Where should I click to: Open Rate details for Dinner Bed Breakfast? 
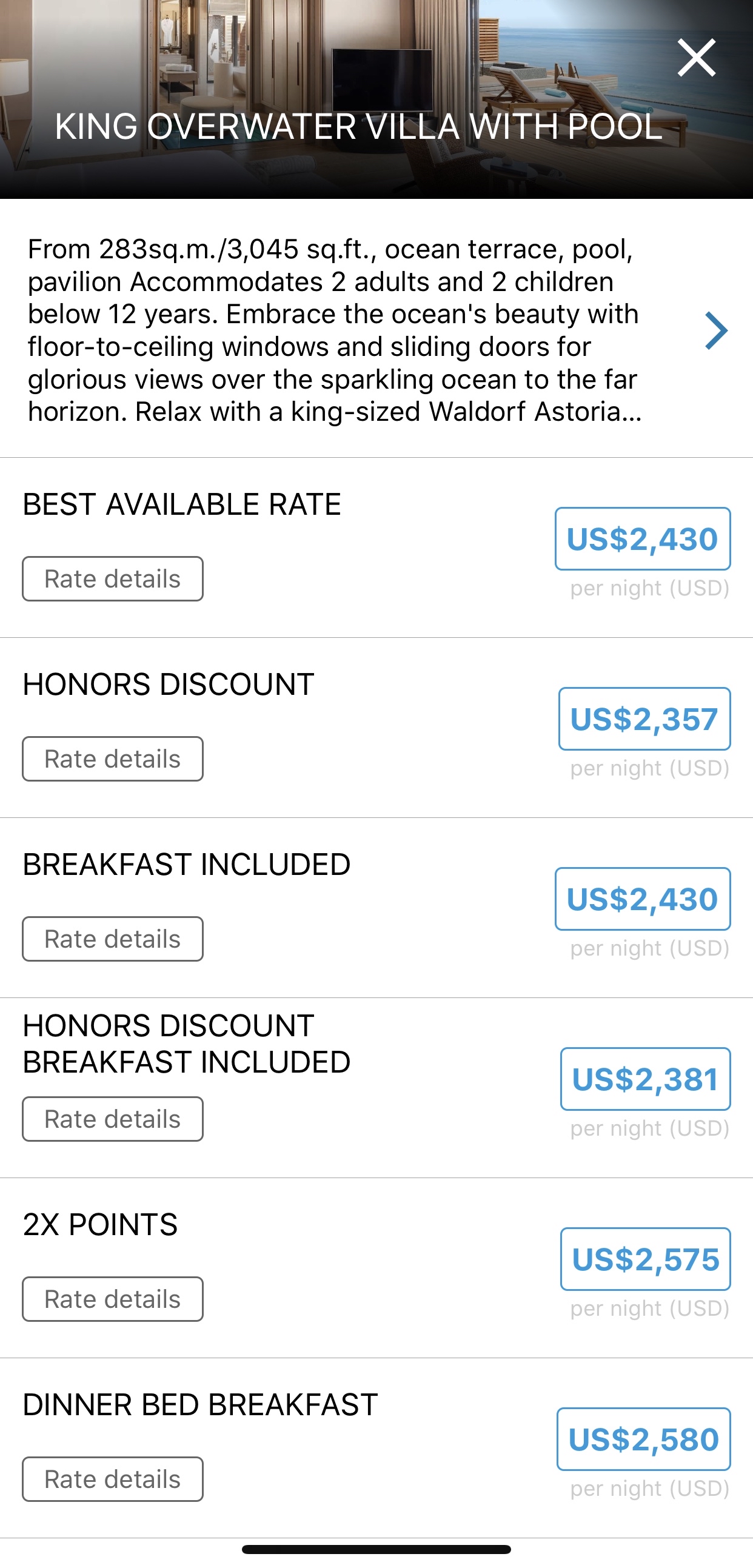[x=113, y=1479]
